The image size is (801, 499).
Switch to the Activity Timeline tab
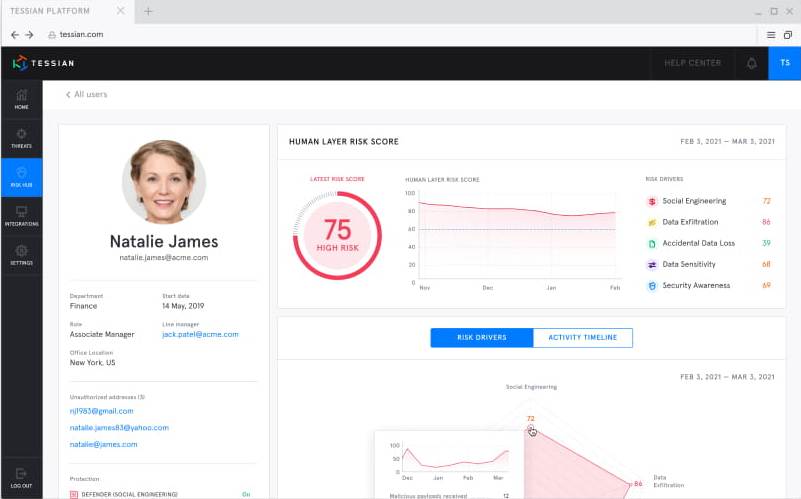[x=582, y=338]
